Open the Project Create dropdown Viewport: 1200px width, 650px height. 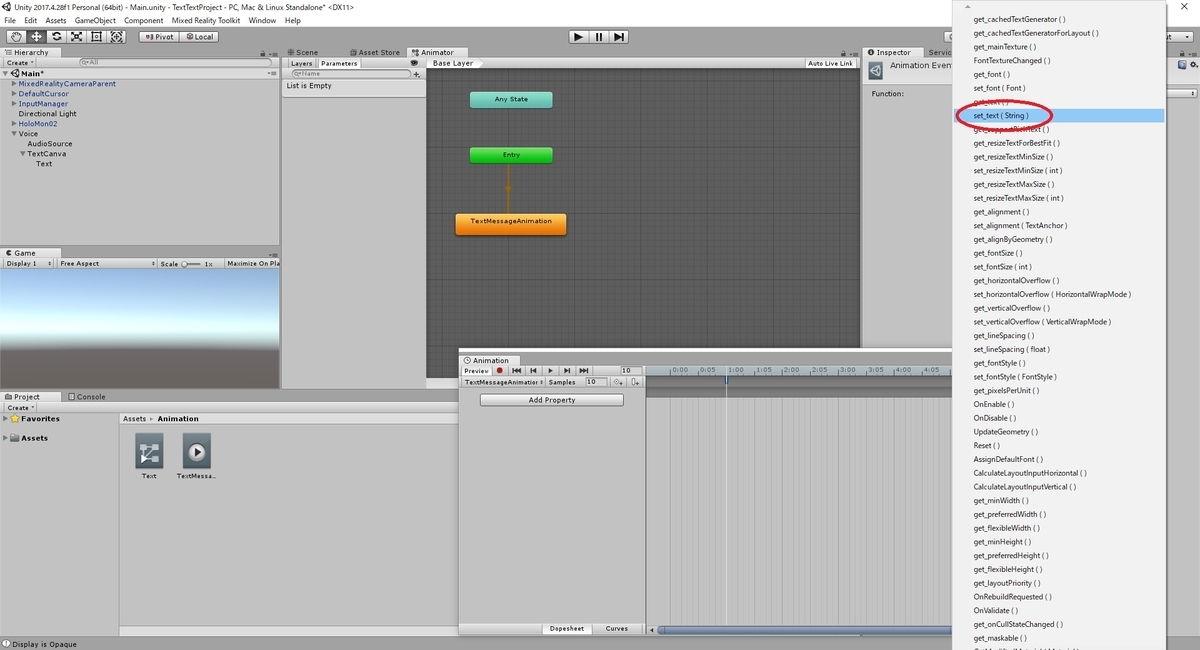tap(19, 408)
